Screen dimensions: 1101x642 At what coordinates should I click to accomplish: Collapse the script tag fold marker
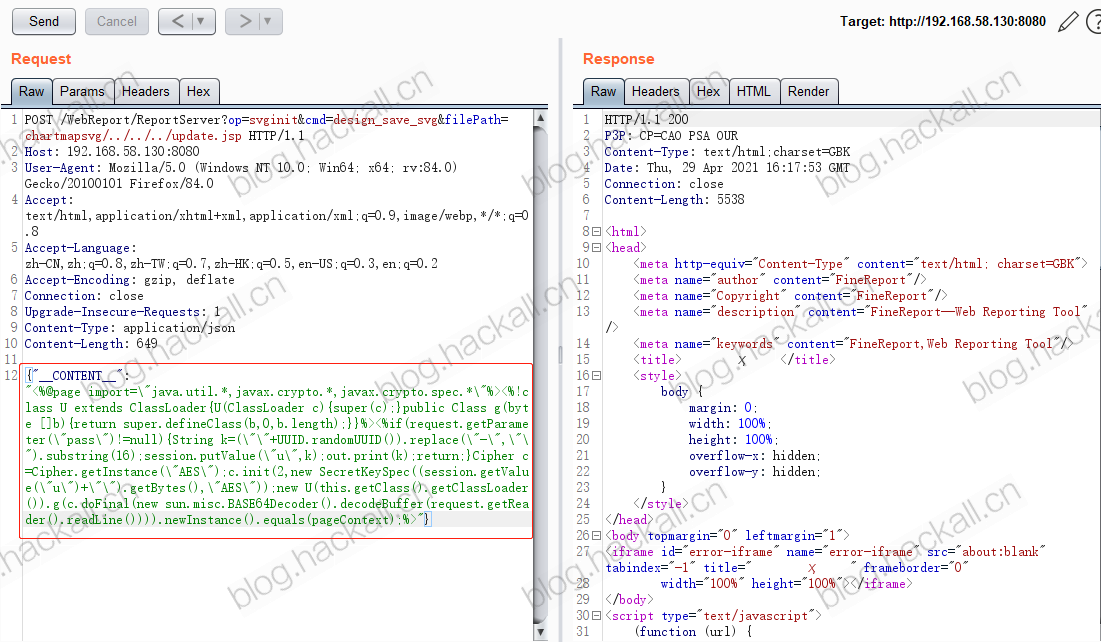tap(596, 616)
